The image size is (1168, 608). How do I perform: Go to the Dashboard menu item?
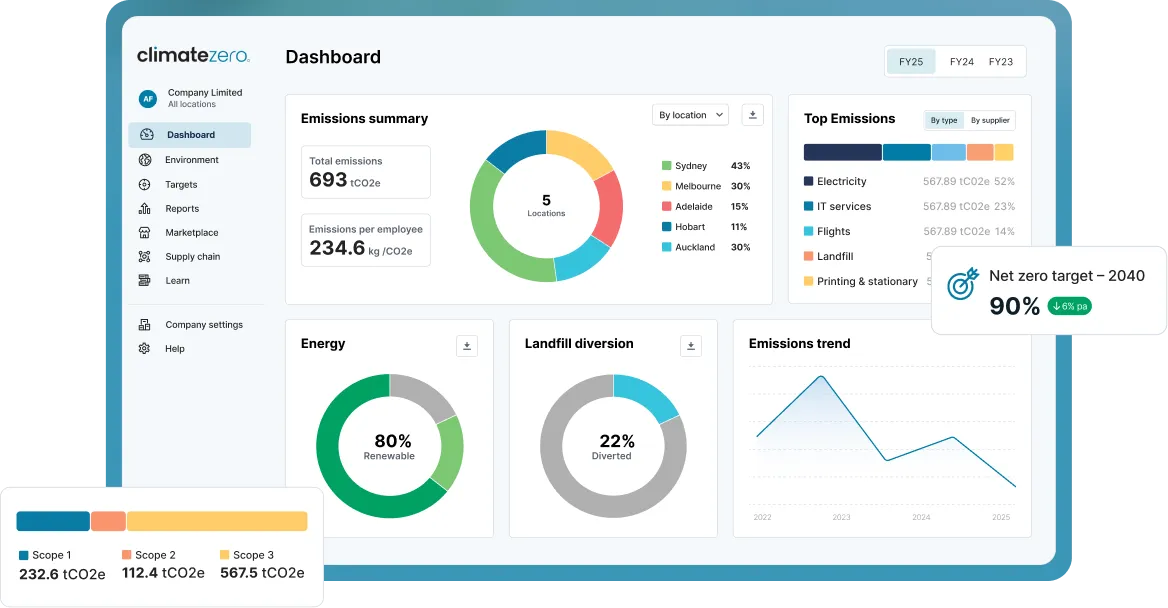coord(189,135)
